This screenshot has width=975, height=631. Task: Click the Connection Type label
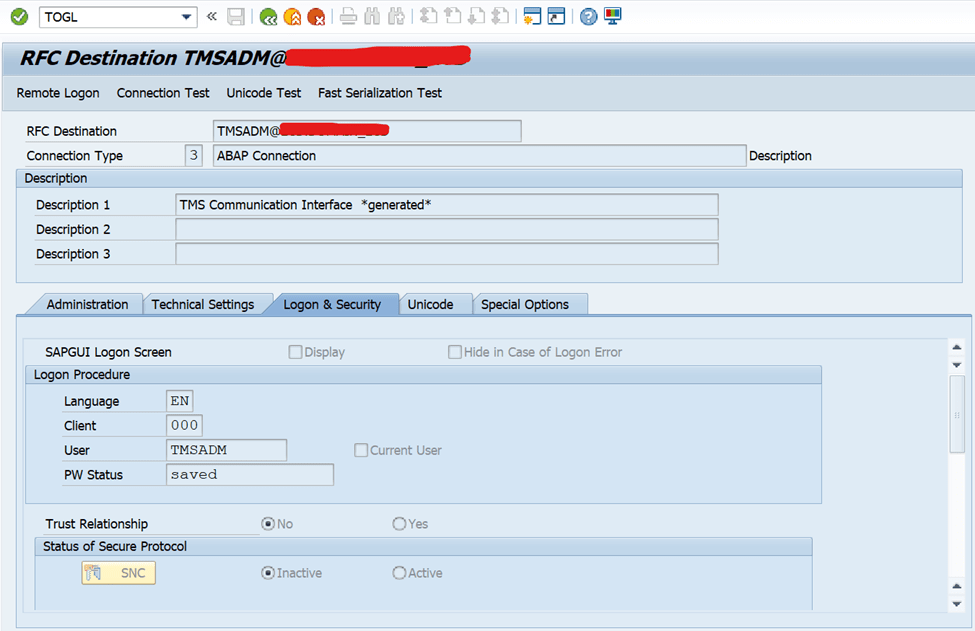75,156
